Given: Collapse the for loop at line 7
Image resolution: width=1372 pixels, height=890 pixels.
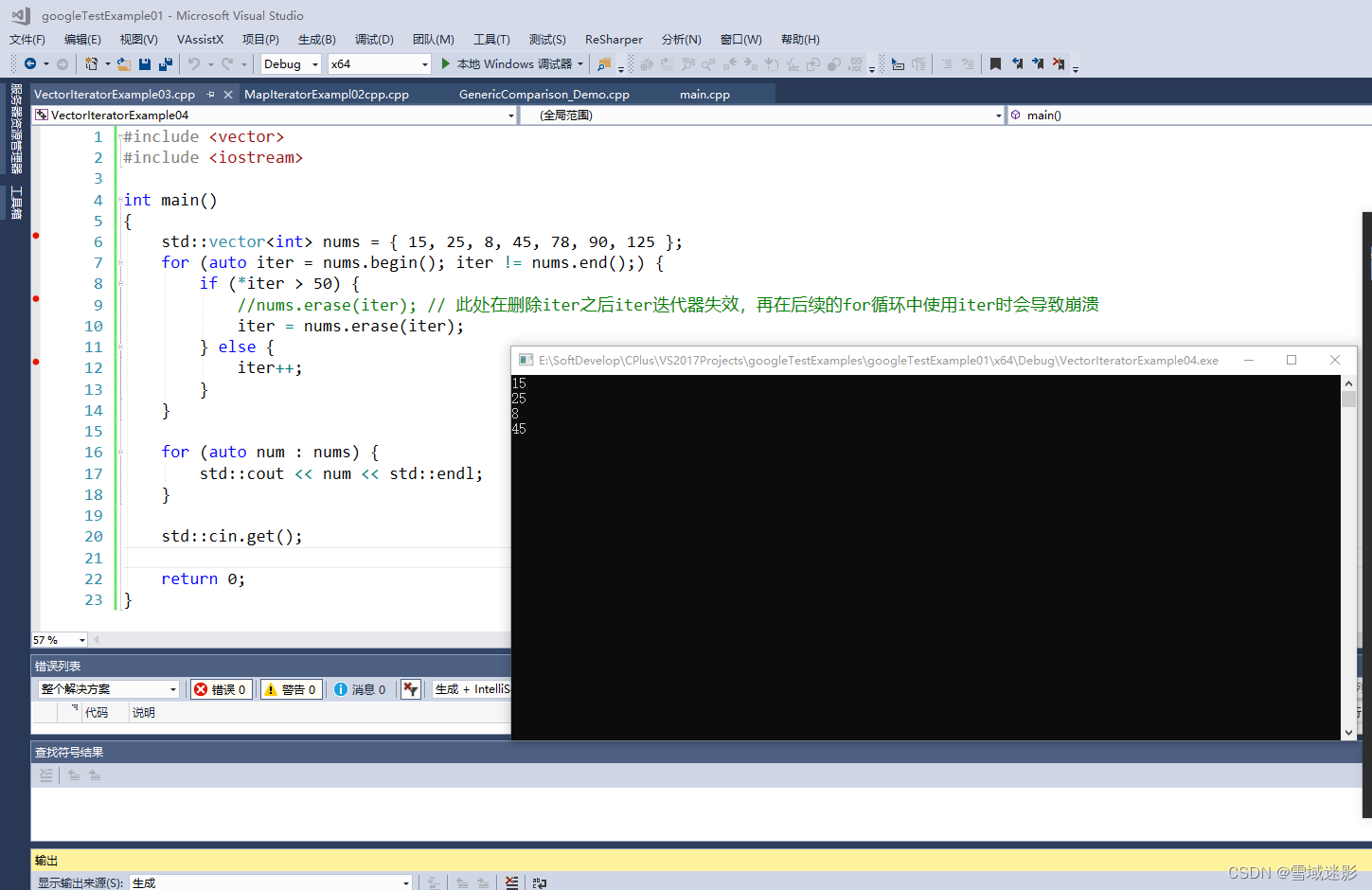Looking at the screenshot, I should tap(120, 262).
